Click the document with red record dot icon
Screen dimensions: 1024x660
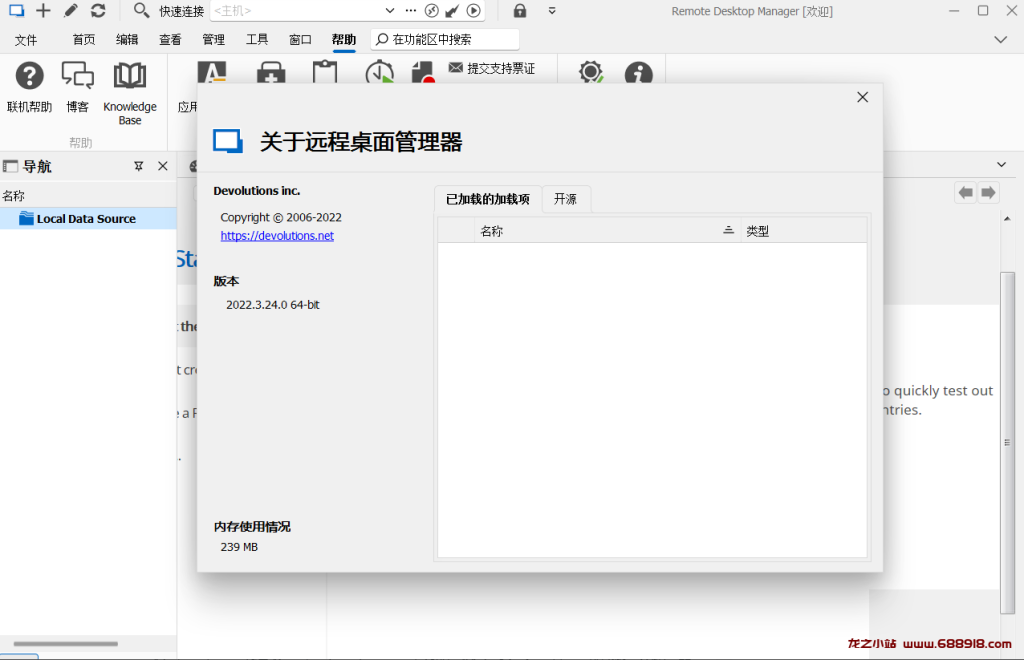coord(423,72)
